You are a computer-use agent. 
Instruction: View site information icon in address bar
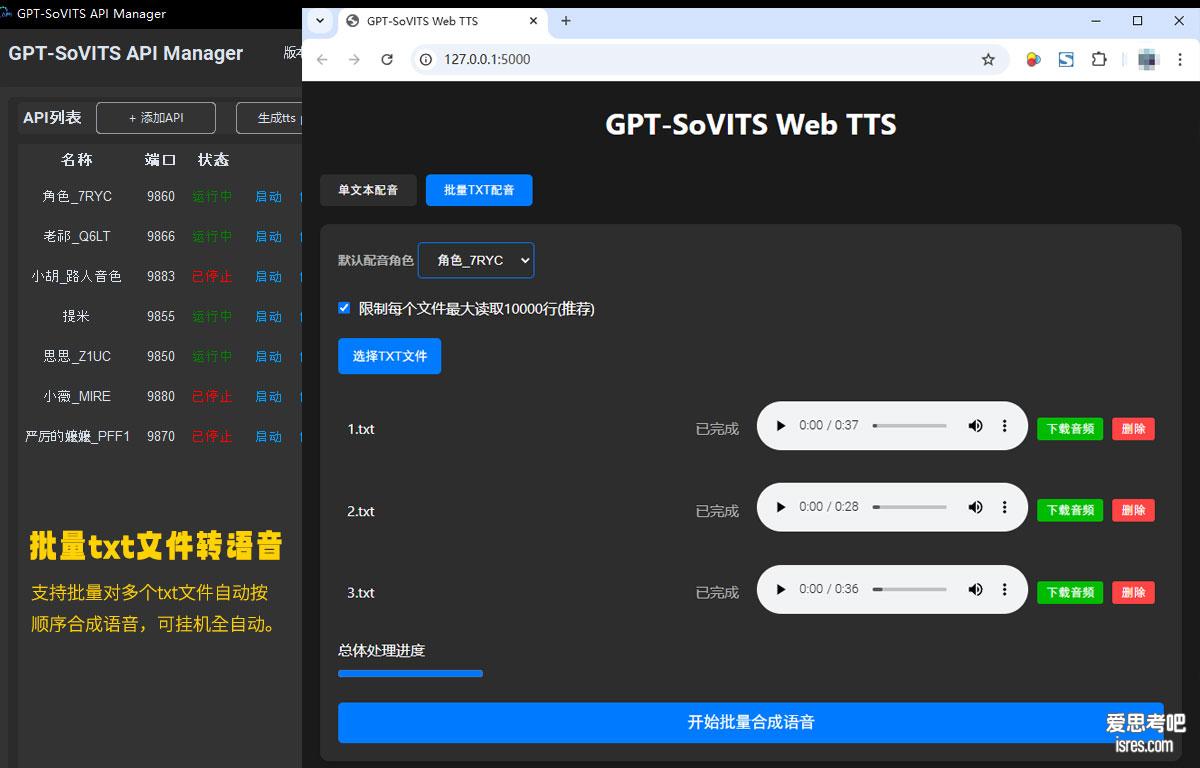(x=425, y=59)
